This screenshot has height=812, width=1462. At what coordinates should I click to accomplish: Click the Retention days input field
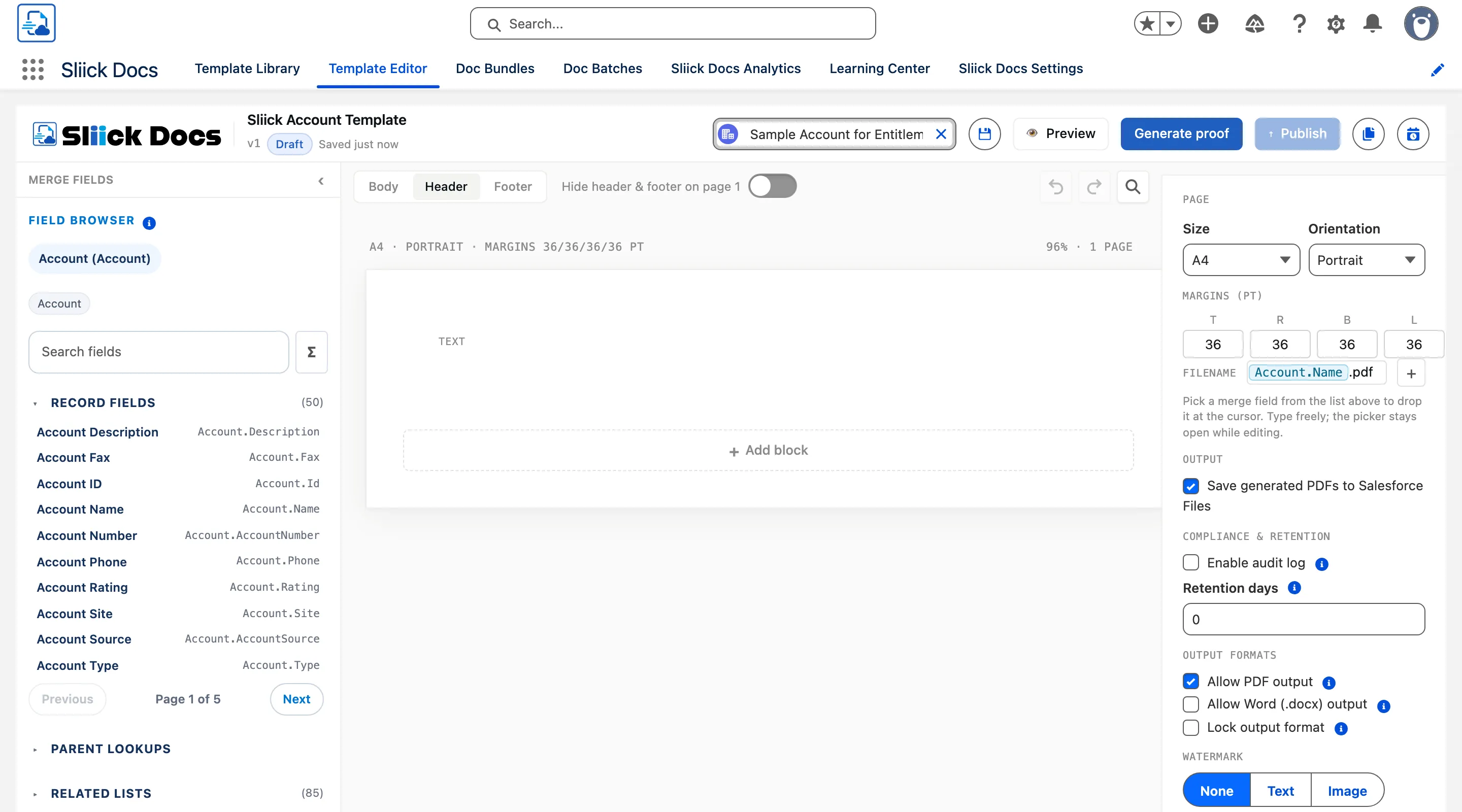click(x=1304, y=619)
